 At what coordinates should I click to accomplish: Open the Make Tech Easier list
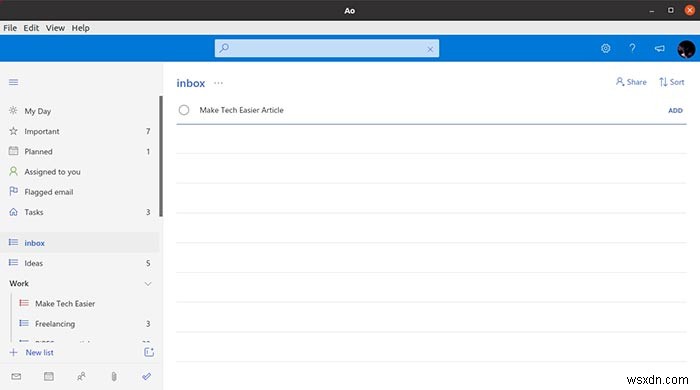(85, 303)
